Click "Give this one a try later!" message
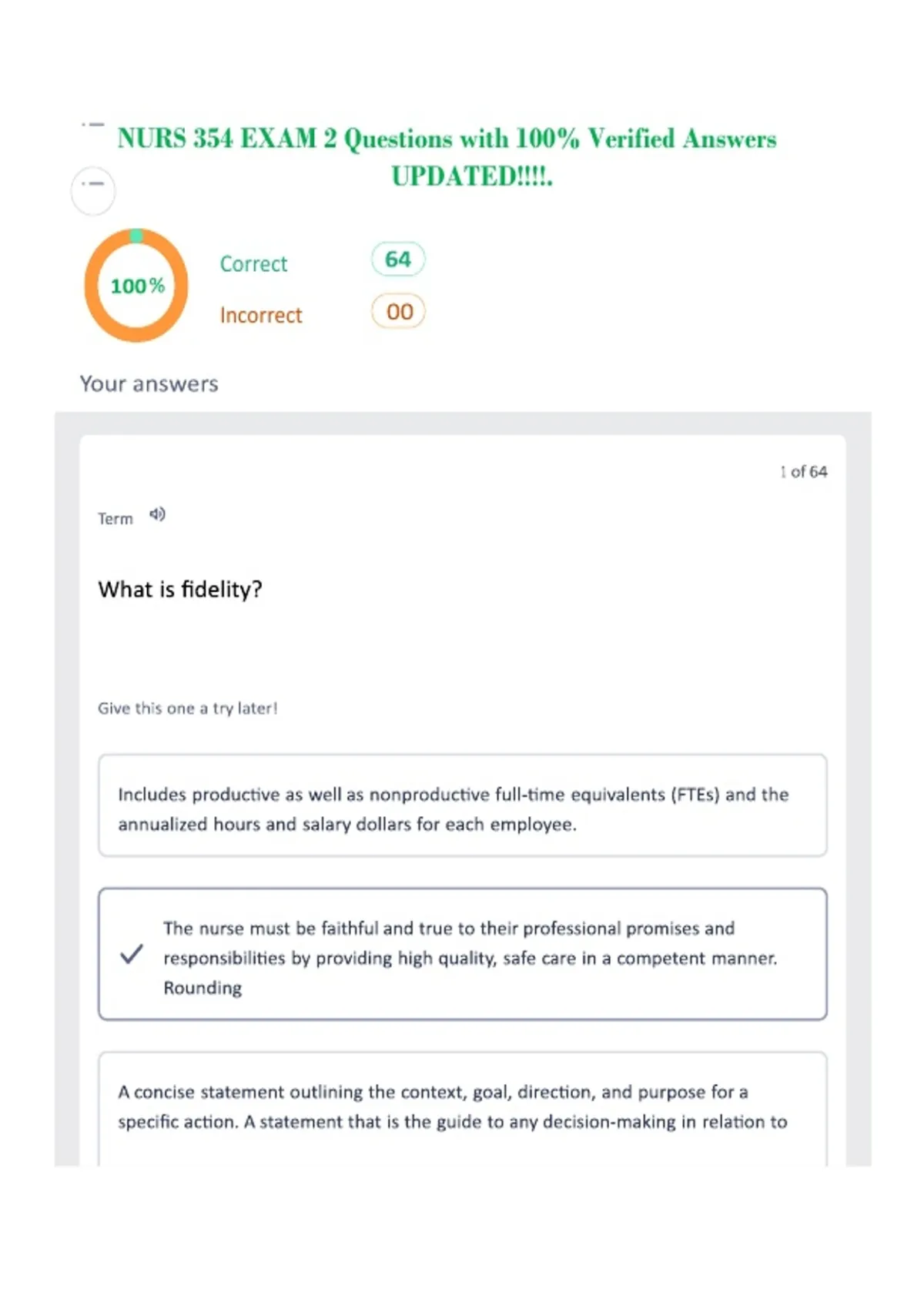 [187, 708]
